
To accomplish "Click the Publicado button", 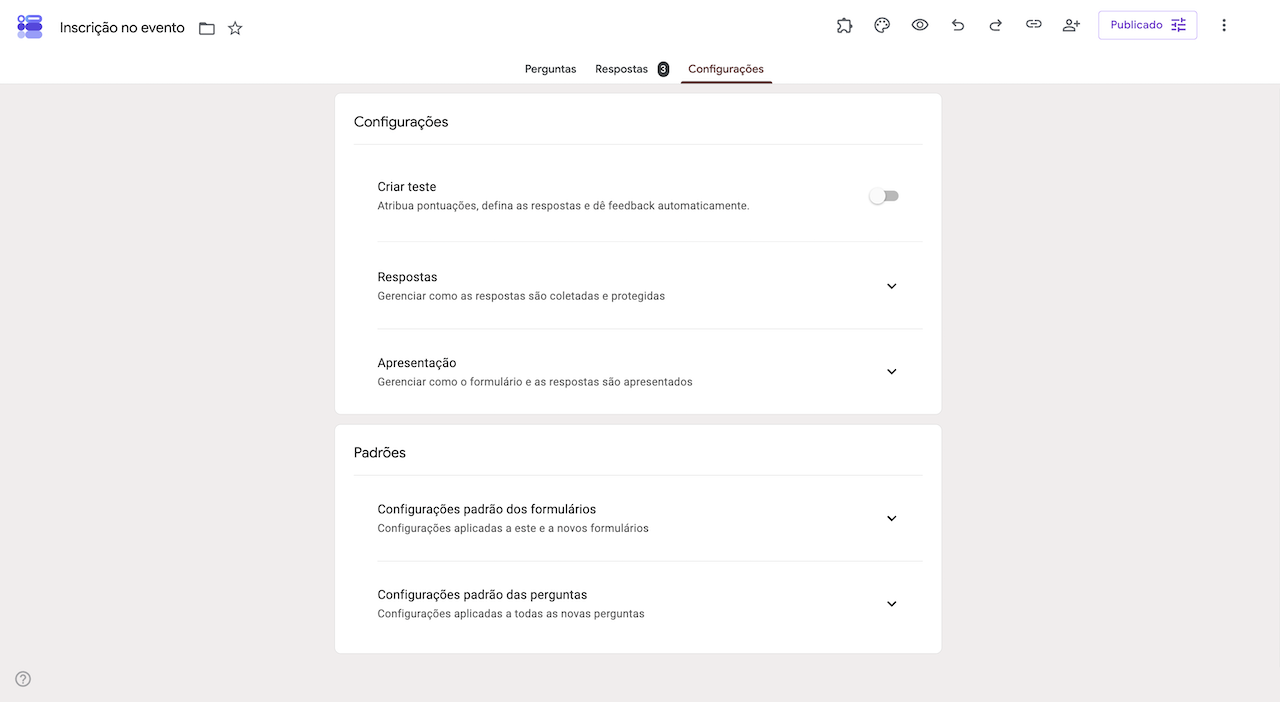I will coord(1148,25).
